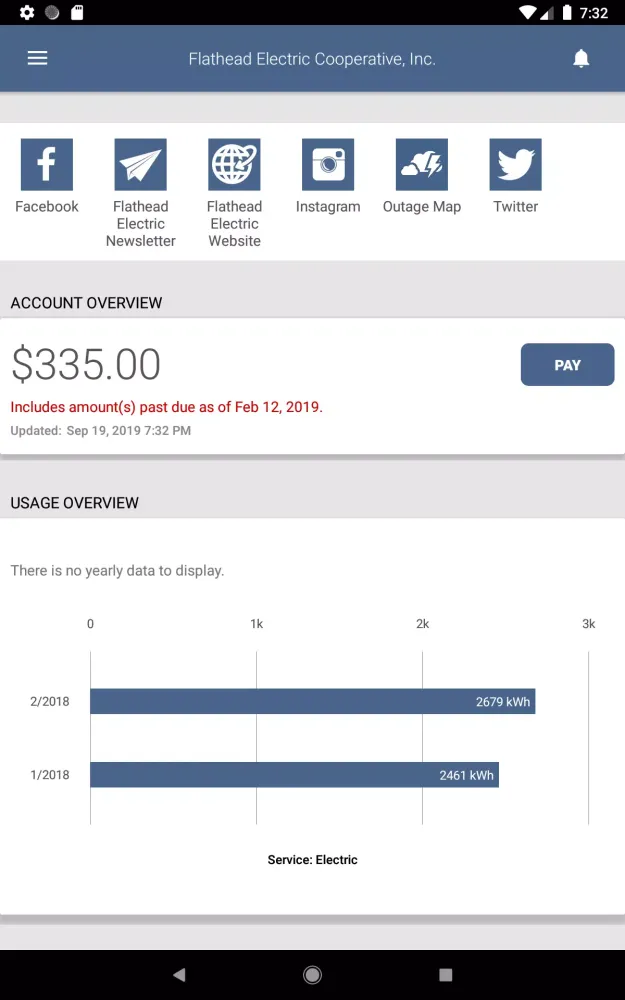Open the notifications bell
The width and height of the screenshot is (625, 1000).
pos(581,58)
